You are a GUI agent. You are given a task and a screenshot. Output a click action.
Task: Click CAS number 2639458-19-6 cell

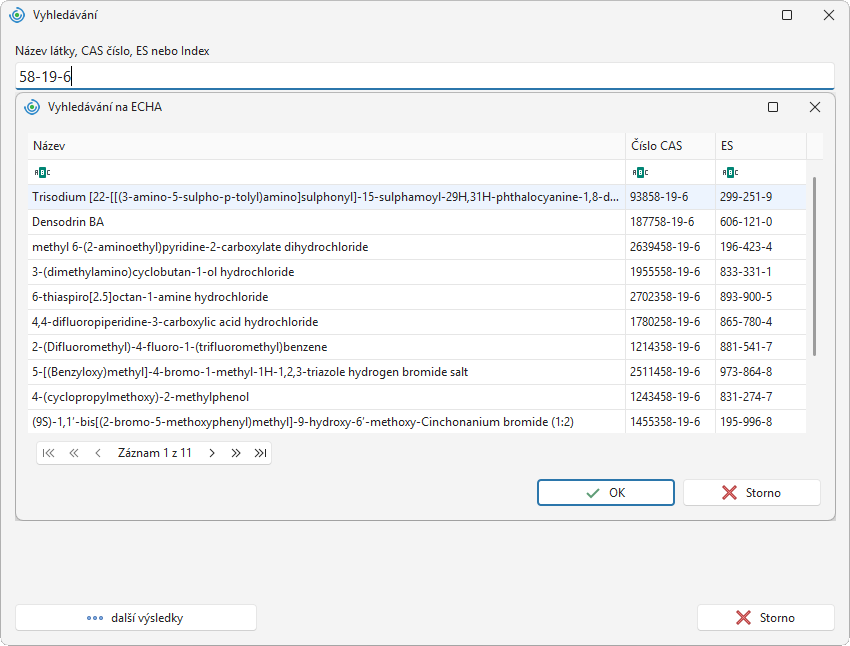point(671,247)
